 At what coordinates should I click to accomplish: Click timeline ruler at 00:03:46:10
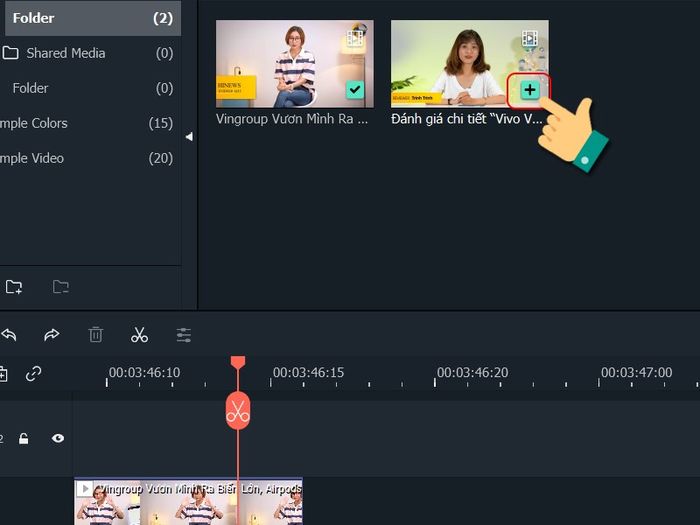click(144, 372)
